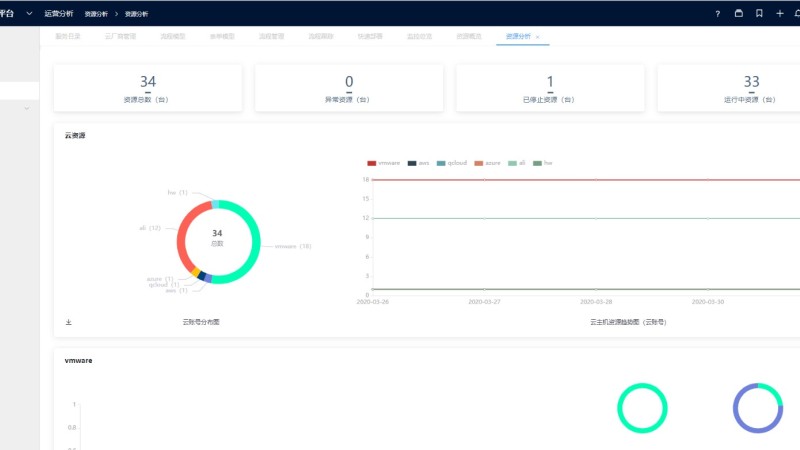Click the first 资源分析 breadcrumb link

tap(96, 14)
